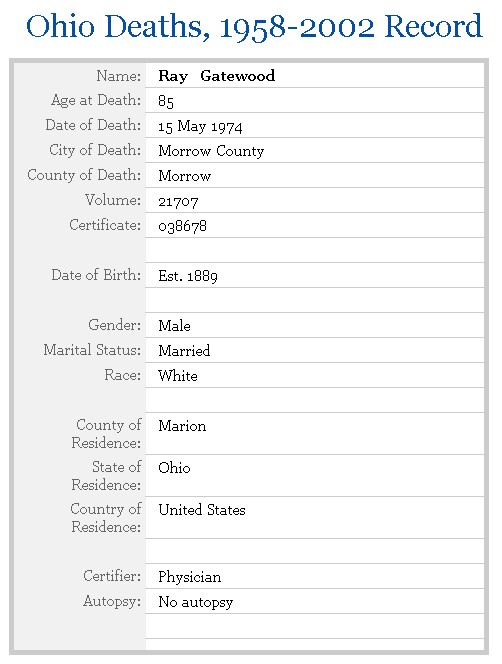The height and width of the screenshot is (664, 502).
Task: Click the Morrow County city of death value
Action: pos(211,151)
